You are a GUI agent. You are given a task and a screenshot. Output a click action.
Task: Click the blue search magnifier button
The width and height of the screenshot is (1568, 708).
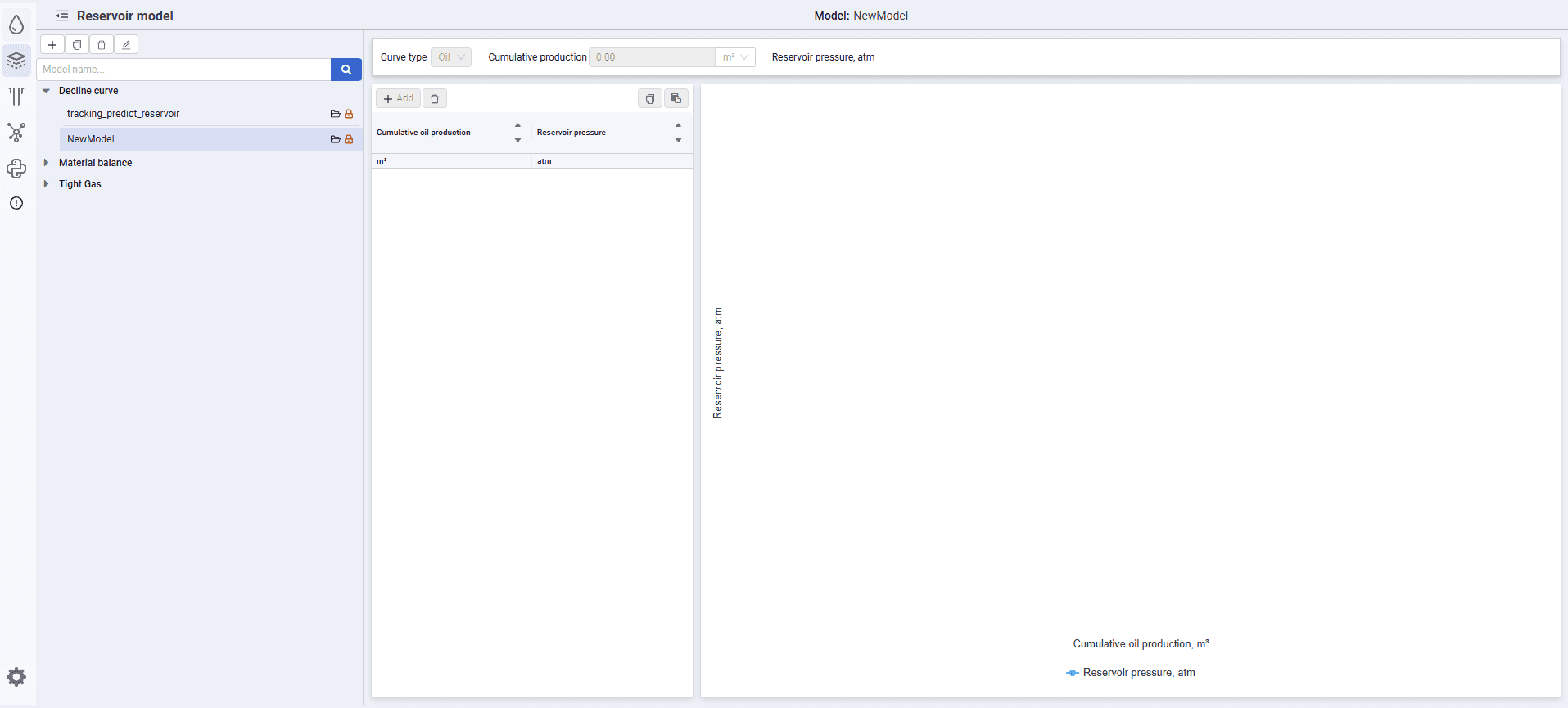[x=346, y=70]
